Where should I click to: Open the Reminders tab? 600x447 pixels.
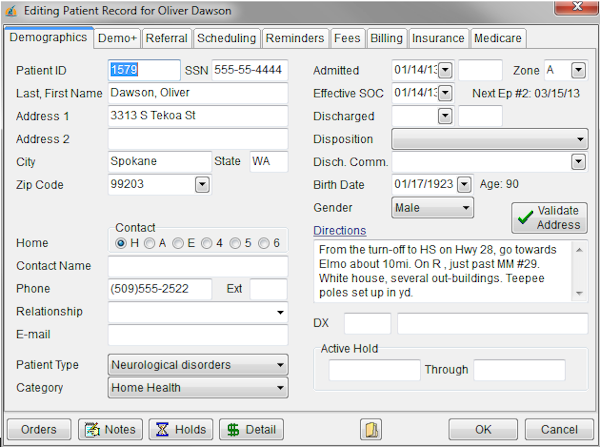[295, 38]
